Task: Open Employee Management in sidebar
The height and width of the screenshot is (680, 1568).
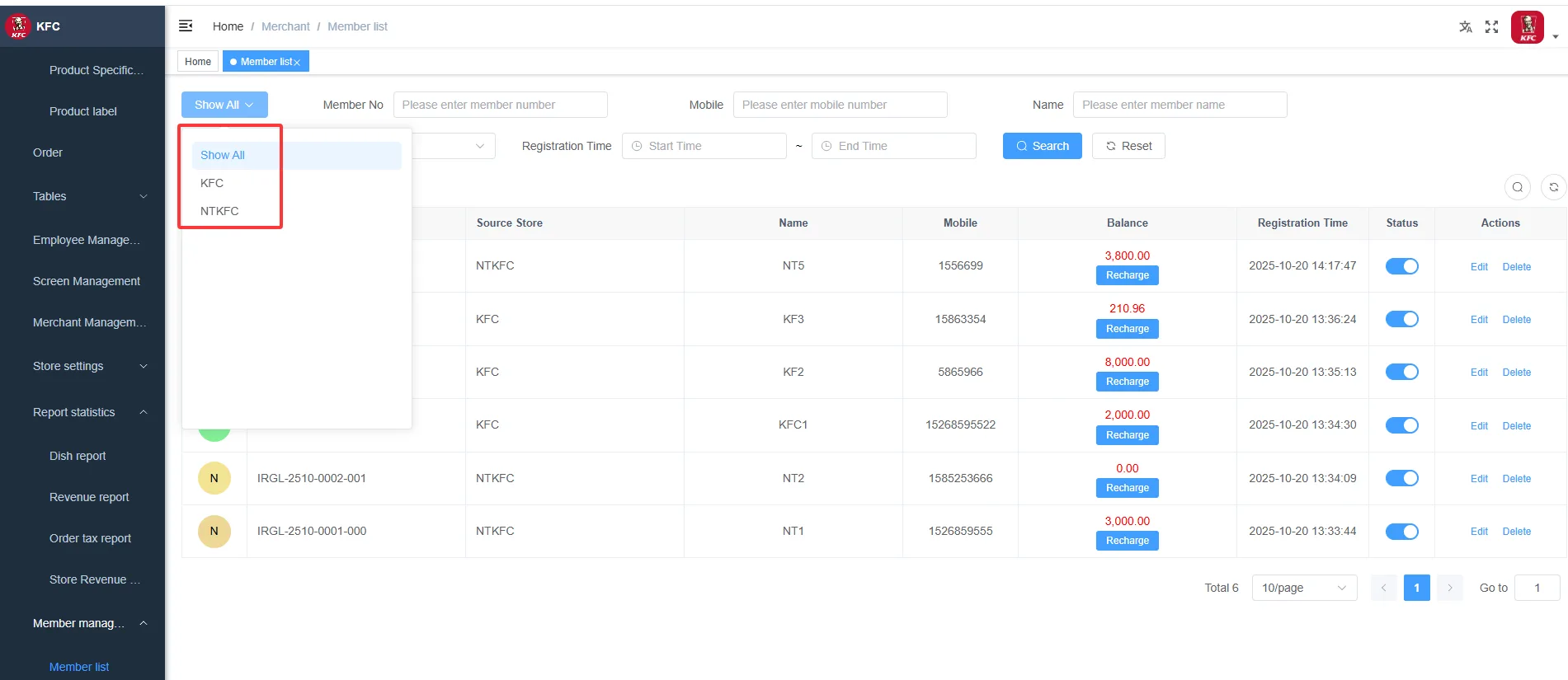Action: coord(87,240)
